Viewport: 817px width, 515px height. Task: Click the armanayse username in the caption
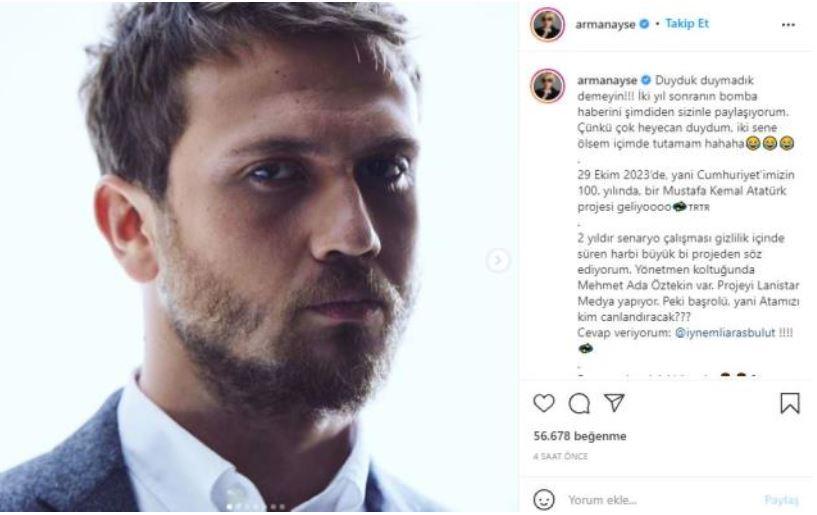(x=607, y=78)
